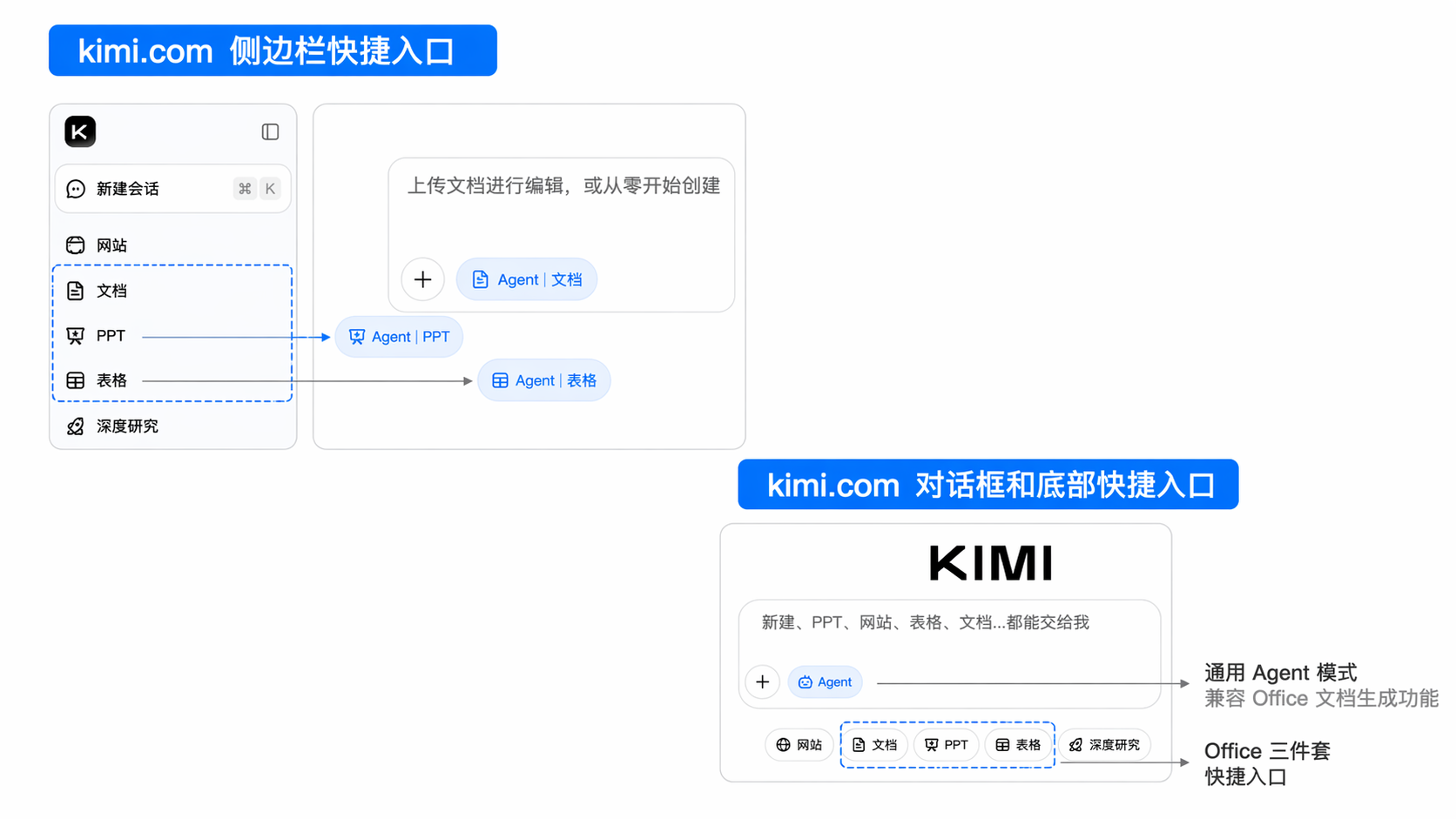This screenshot has height=819, width=1456.
Task: Open PPT in the left sidebar
Action: [96, 336]
